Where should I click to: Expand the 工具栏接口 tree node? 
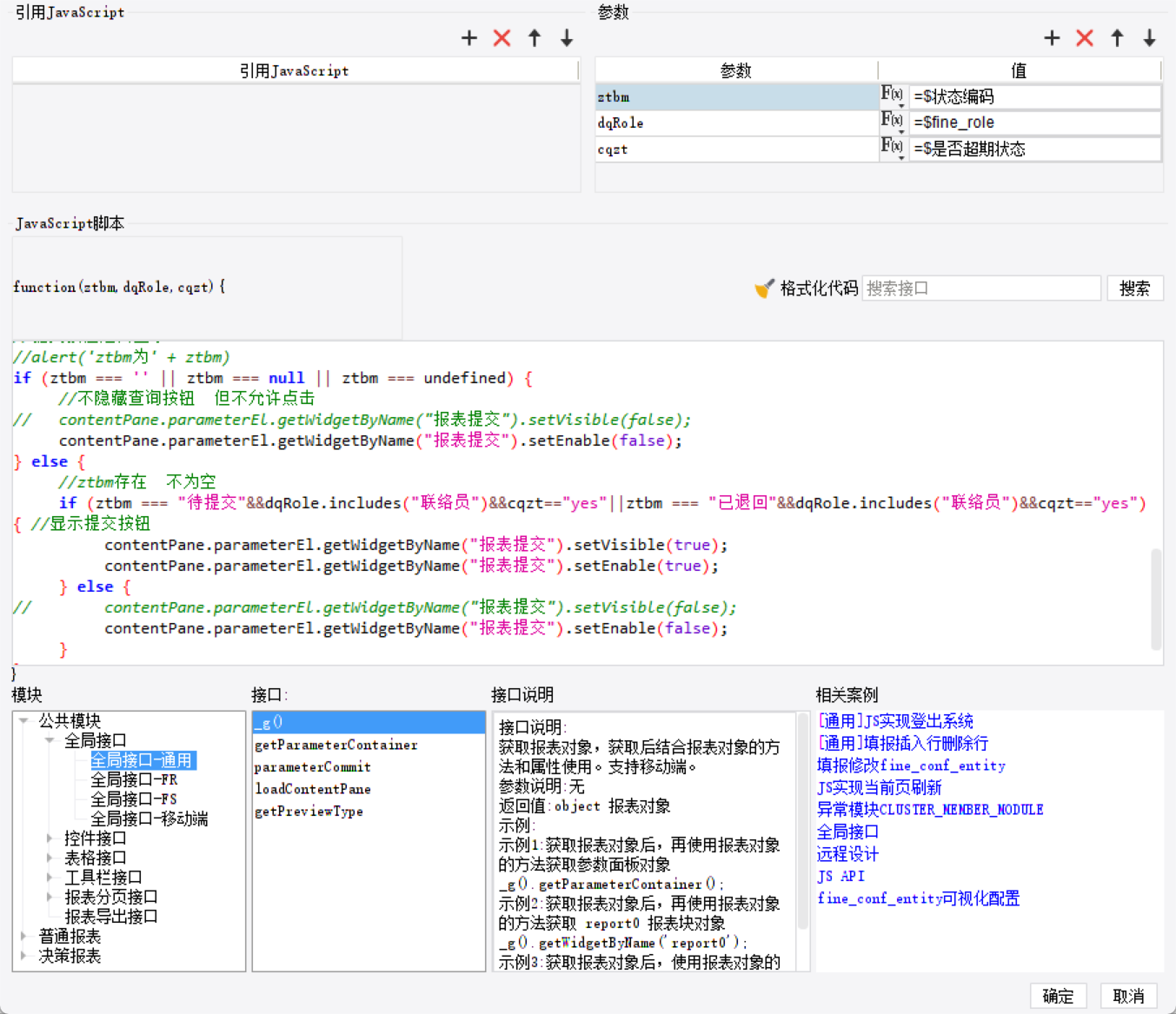click(50, 878)
